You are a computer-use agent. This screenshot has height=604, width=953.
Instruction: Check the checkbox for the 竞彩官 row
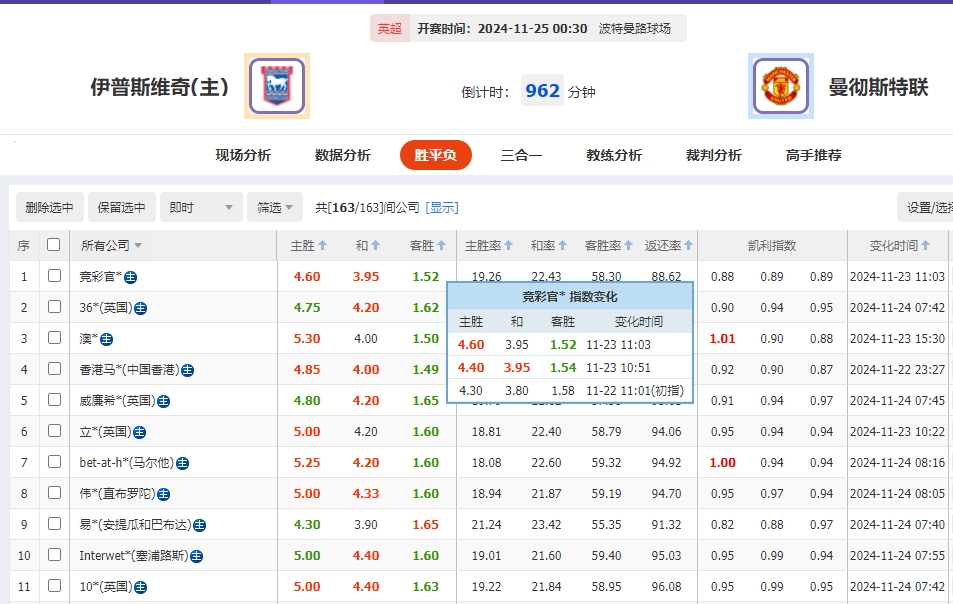coord(53,277)
